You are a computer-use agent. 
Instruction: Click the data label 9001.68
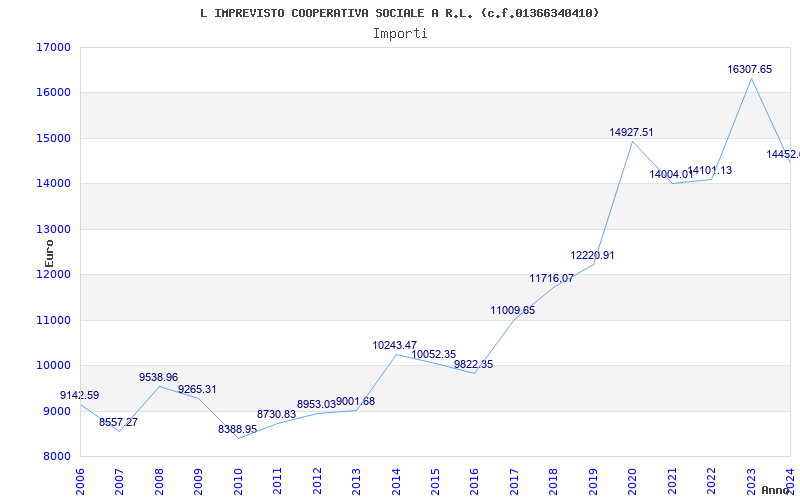[x=356, y=402]
